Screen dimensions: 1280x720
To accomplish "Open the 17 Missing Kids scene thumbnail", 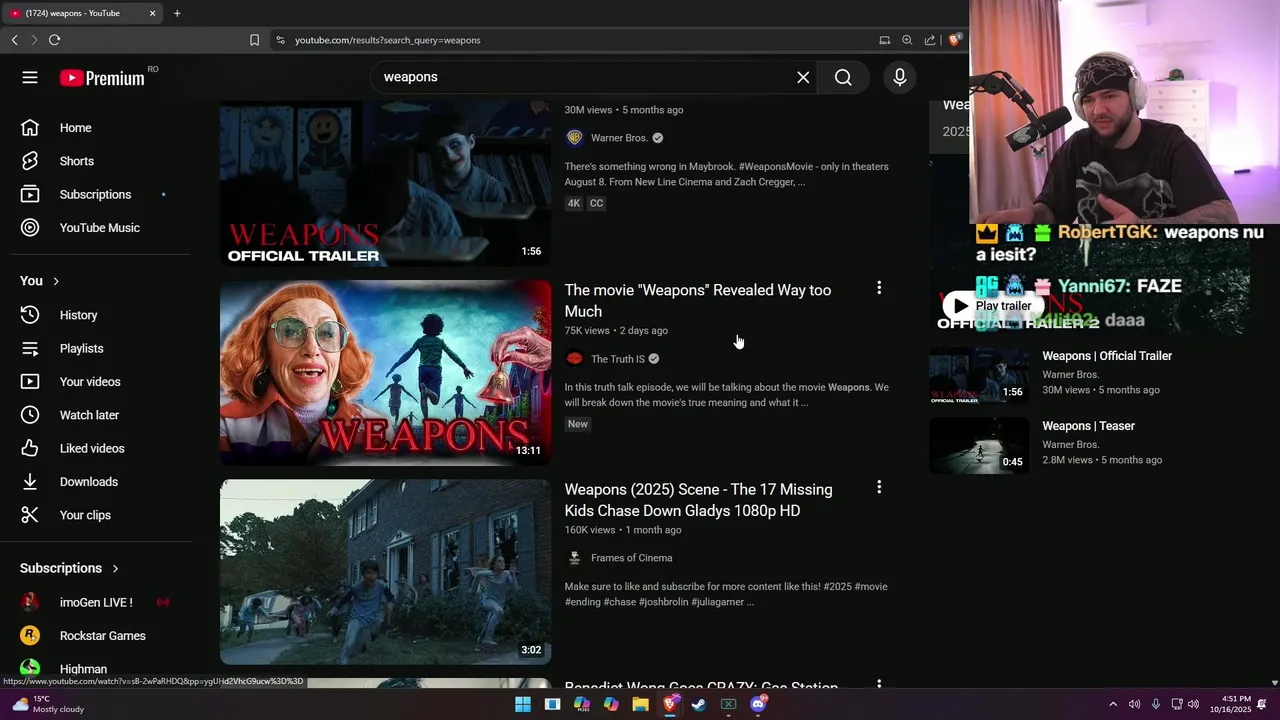I will pos(385,572).
